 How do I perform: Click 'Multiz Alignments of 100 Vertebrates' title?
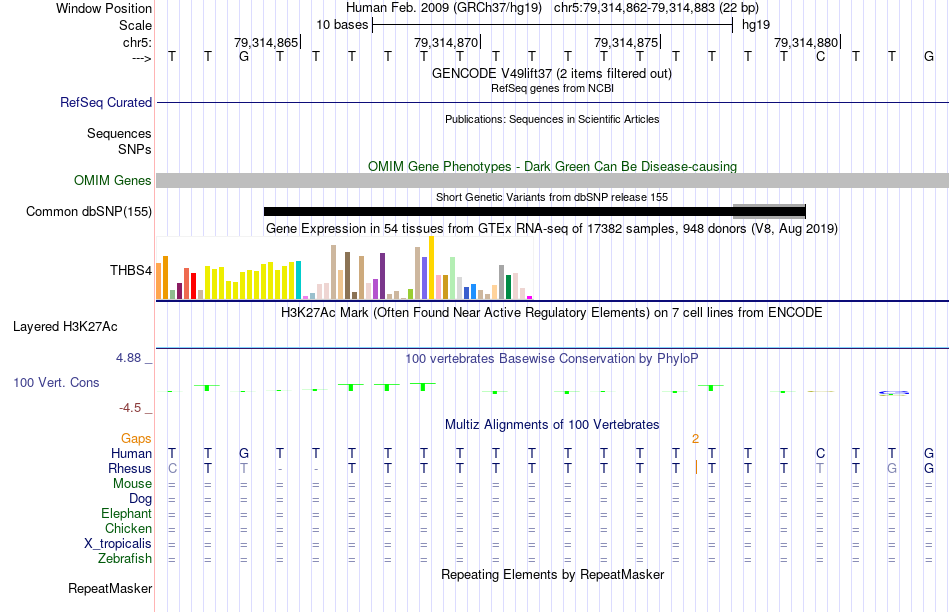tap(552, 424)
